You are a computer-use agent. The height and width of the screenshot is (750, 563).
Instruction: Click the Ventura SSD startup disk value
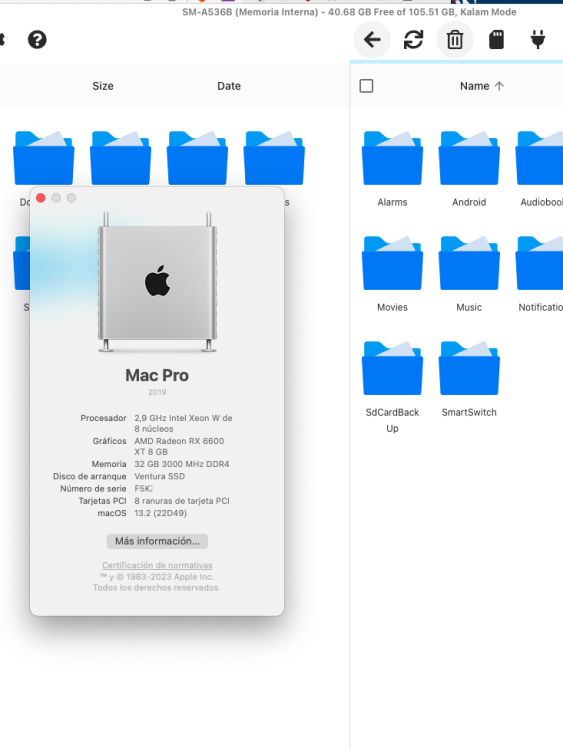coord(159,476)
